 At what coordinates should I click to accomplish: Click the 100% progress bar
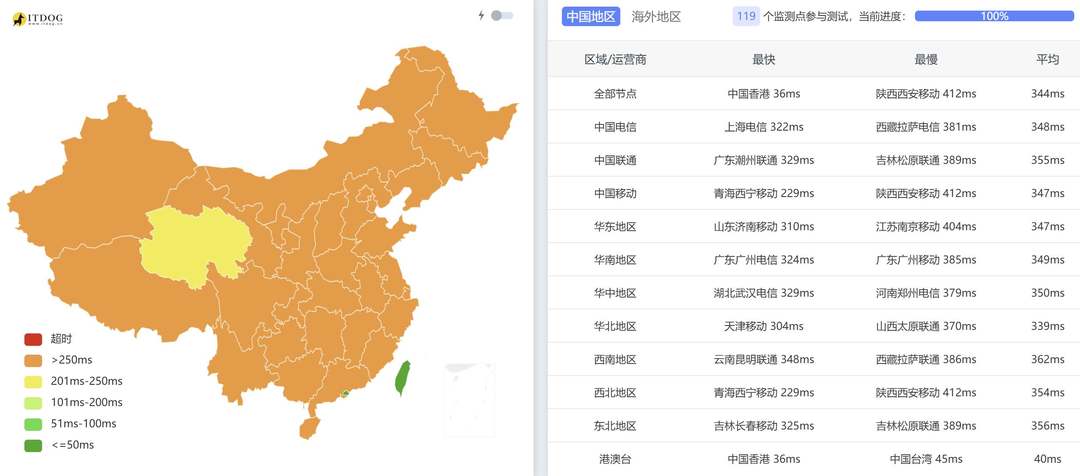pos(994,16)
